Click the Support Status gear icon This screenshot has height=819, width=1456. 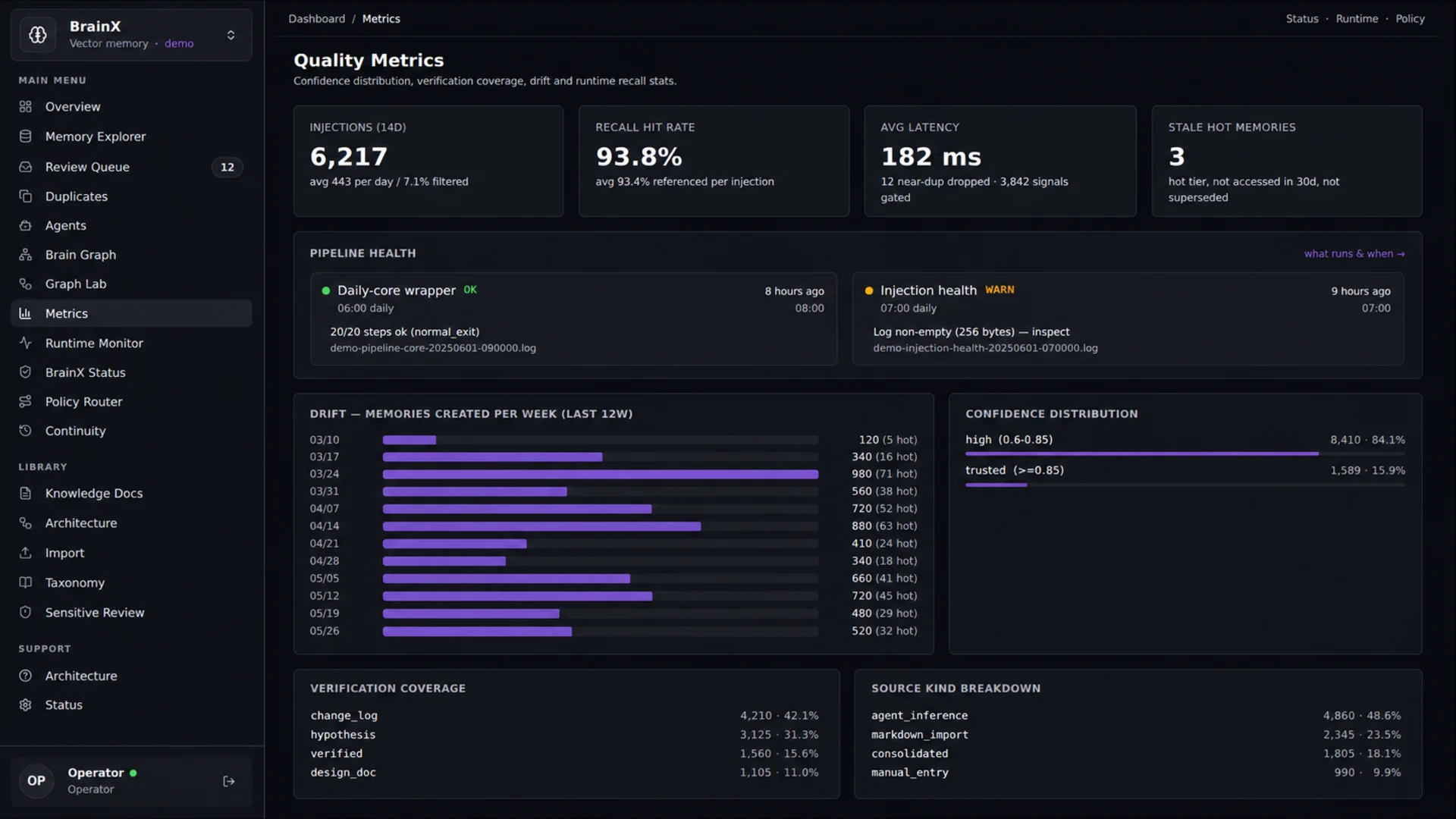click(x=26, y=704)
